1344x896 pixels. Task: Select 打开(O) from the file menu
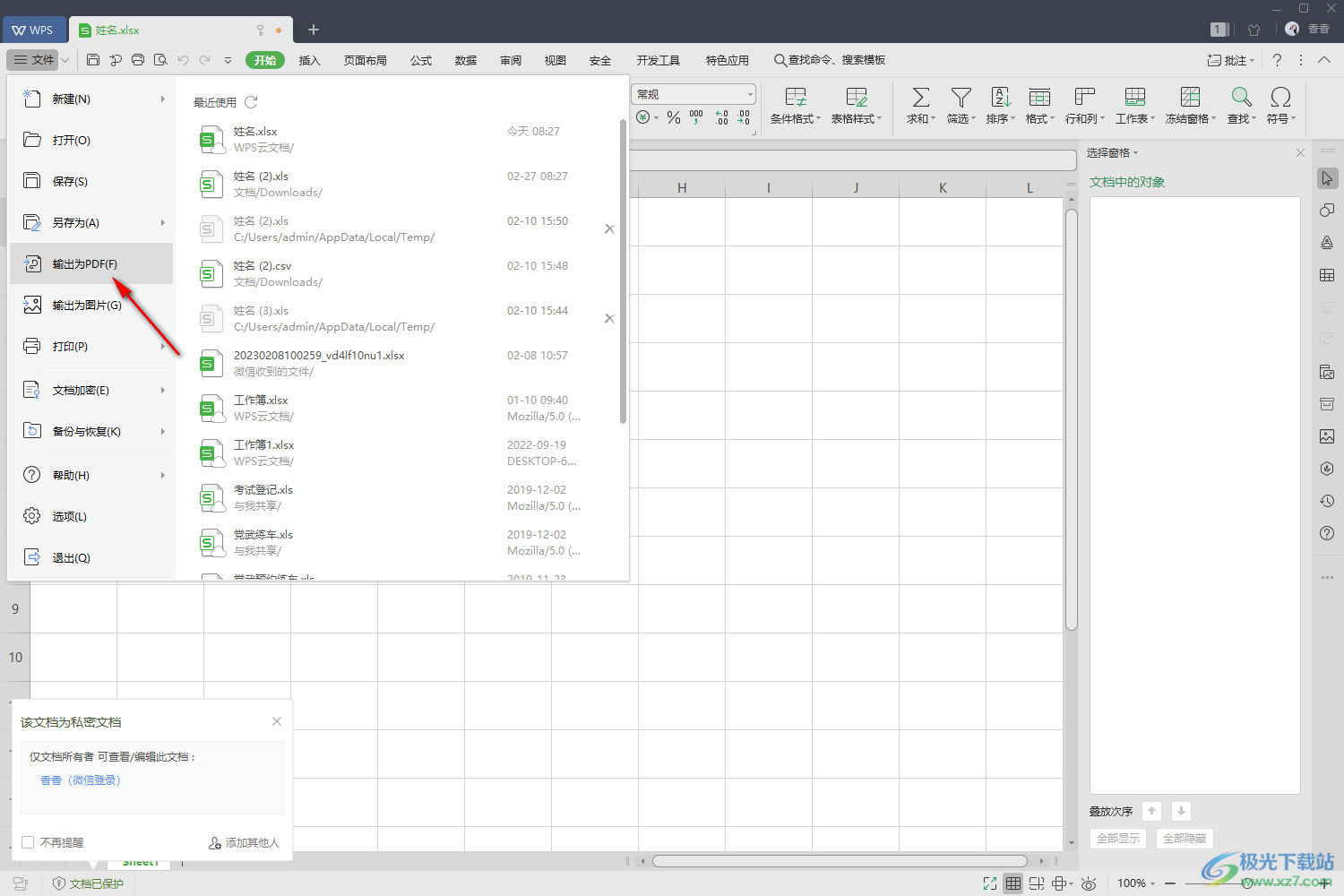point(90,140)
